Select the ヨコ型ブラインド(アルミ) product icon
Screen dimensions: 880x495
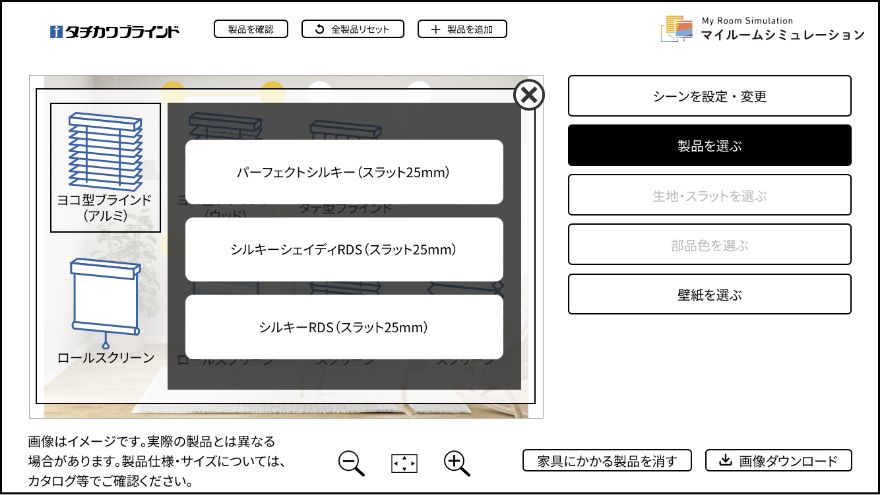(106, 167)
